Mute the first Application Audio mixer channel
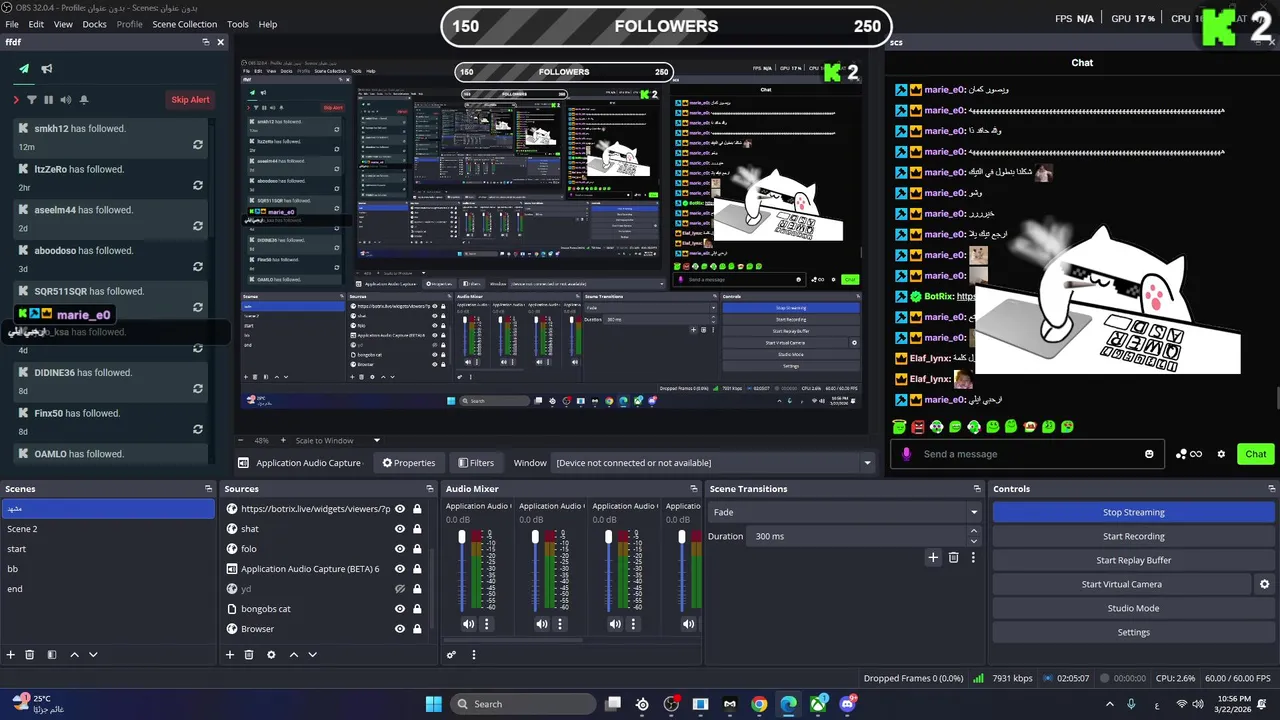 tap(468, 624)
